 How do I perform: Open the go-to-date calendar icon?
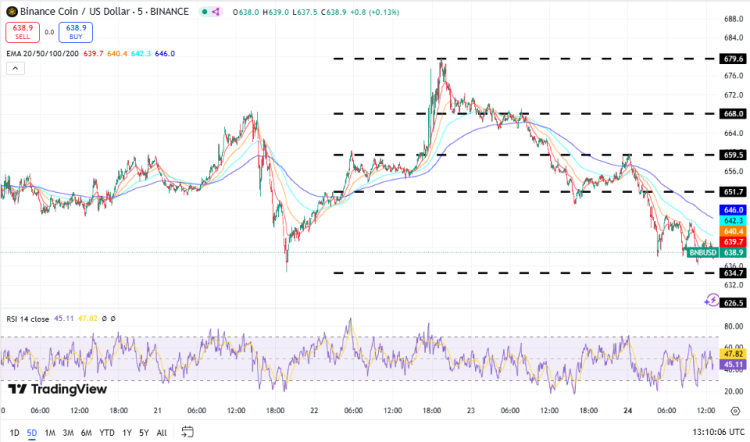(188, 432)
